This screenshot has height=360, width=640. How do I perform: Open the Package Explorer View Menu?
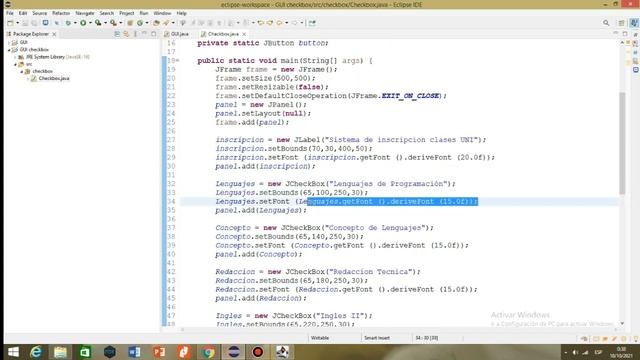pos(136,34)
